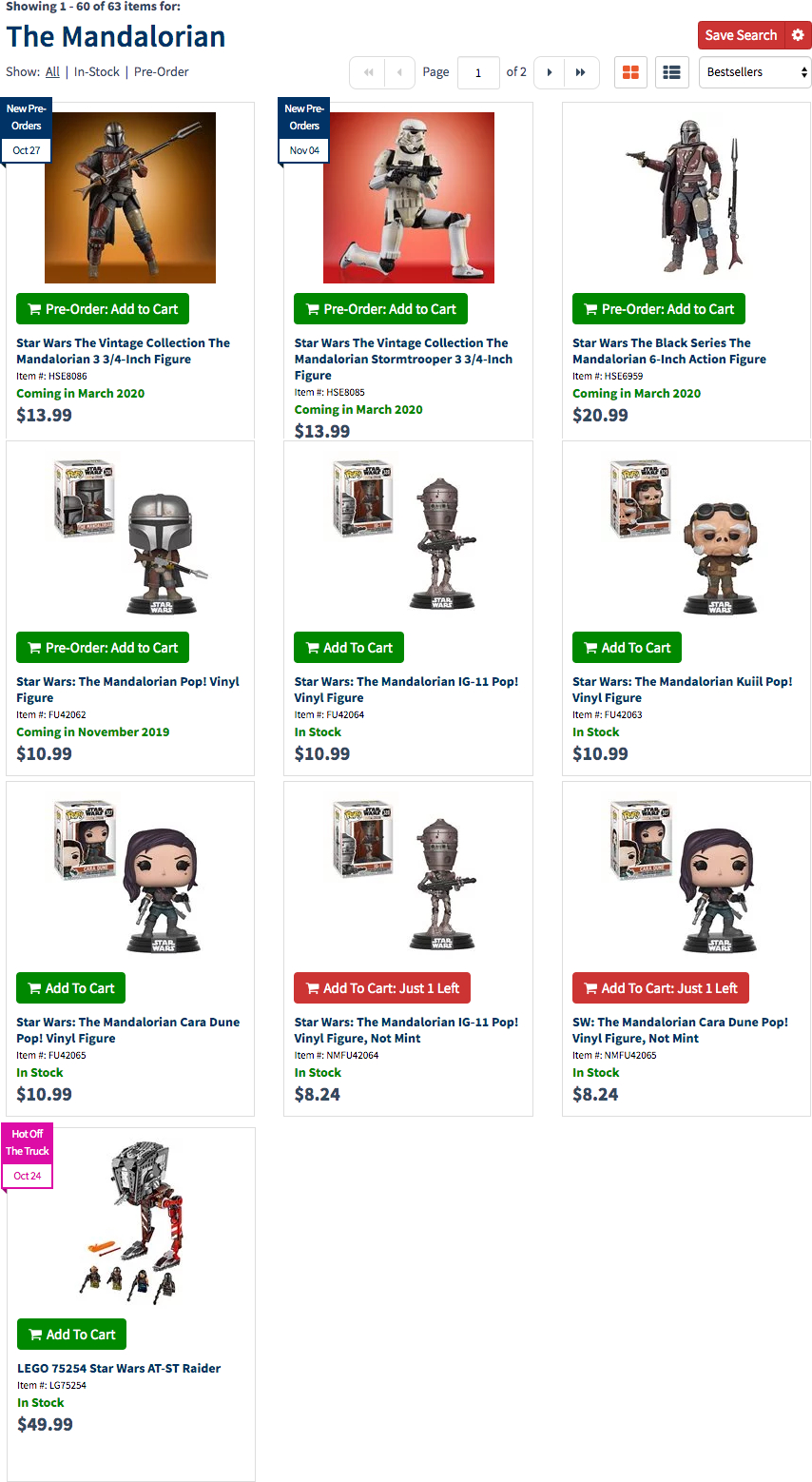Viewport: 812px width, 1482px height.
Task: Show All items filter
Action: 52,72
